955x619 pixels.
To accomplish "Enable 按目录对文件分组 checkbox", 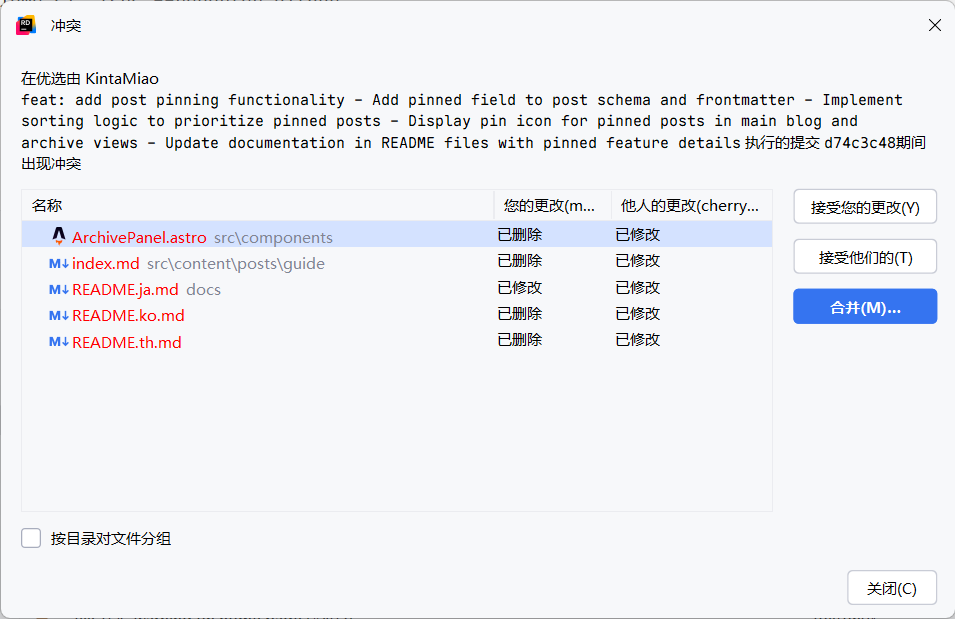I will pyautogui.click(x=31, y=539).
